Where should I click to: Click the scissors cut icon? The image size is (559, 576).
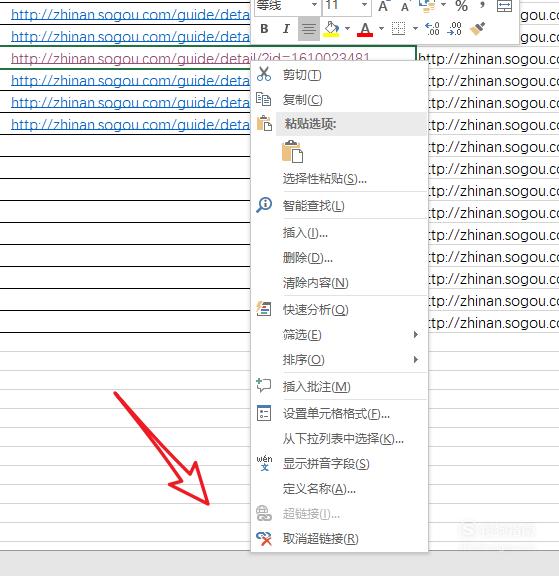click(264, 74)
